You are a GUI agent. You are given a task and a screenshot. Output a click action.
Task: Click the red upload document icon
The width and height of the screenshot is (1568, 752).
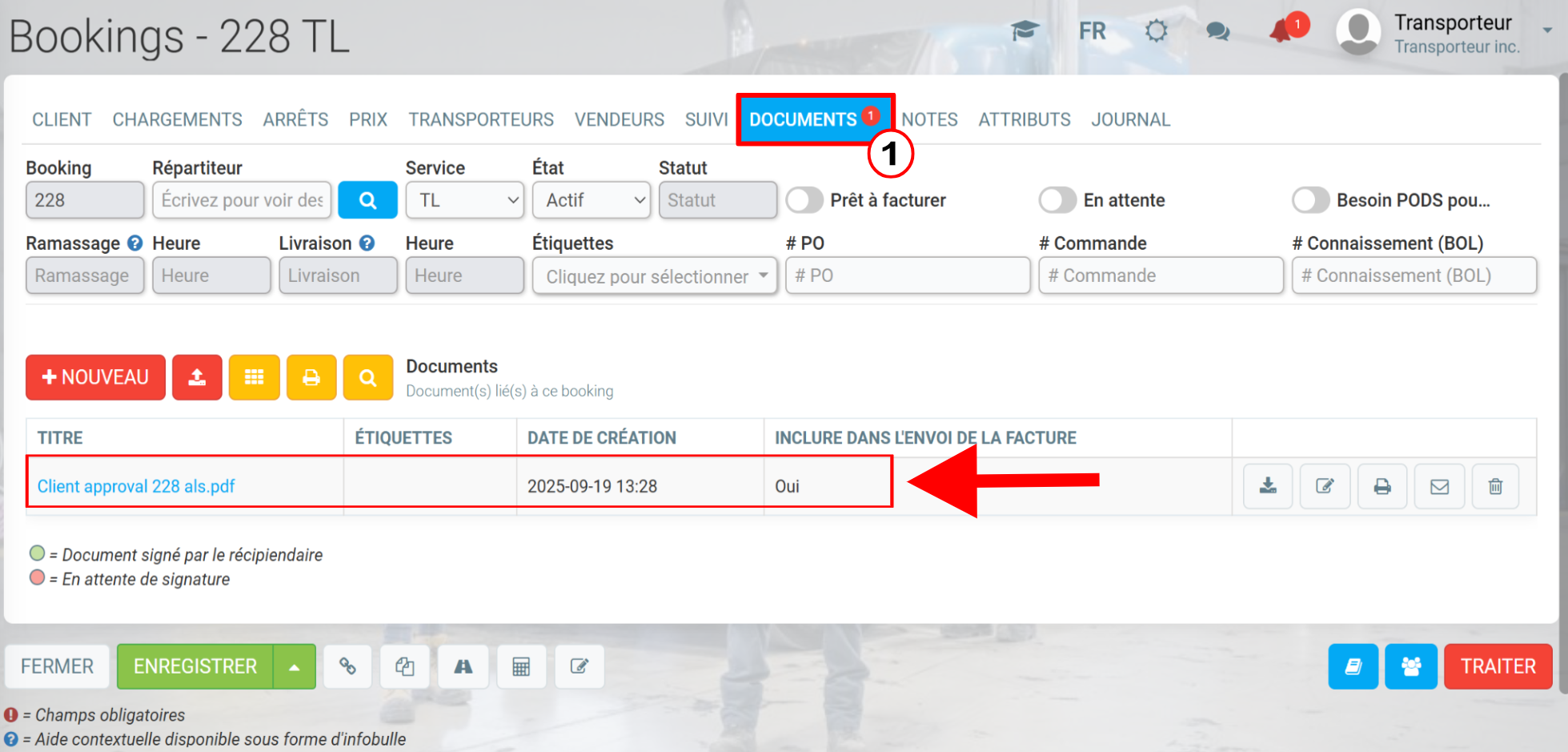click(197, 377)
